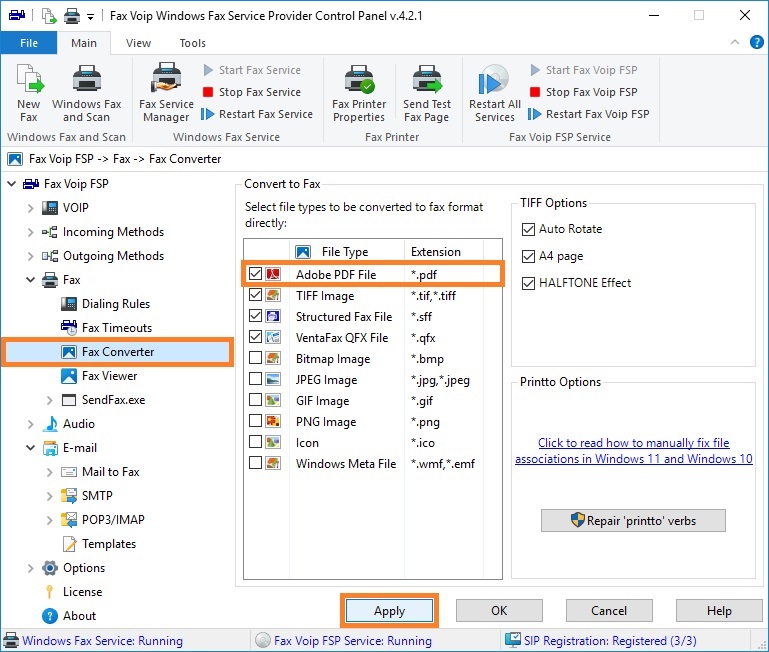Open quick access toolbar dropdown arrow

click(x=90, y=17)
